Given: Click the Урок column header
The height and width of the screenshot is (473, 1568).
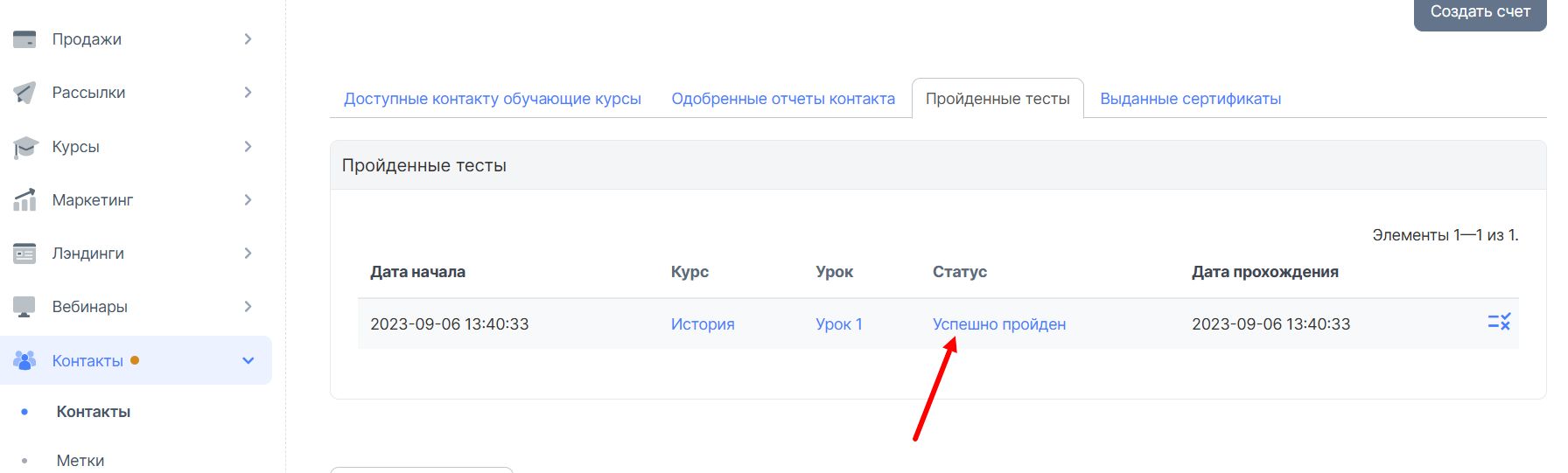Looking at the screenshot, I should 835,272.
